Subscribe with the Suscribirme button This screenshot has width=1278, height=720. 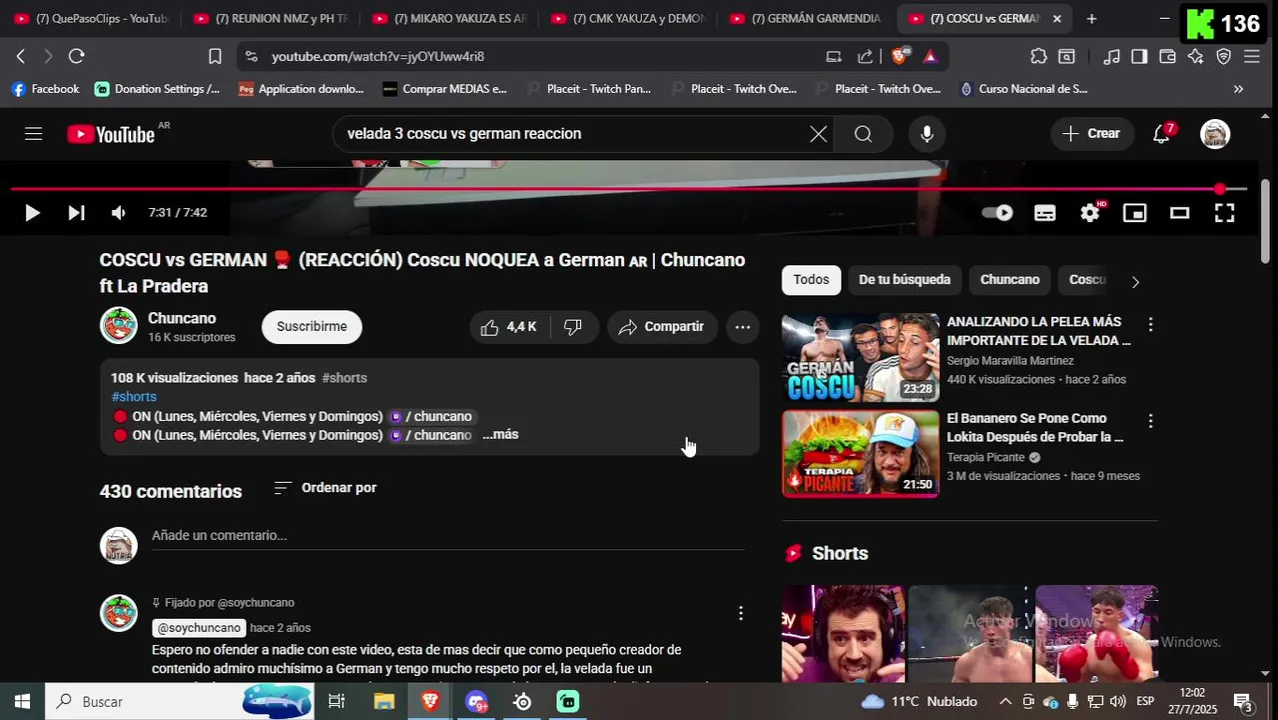point(312,327)
